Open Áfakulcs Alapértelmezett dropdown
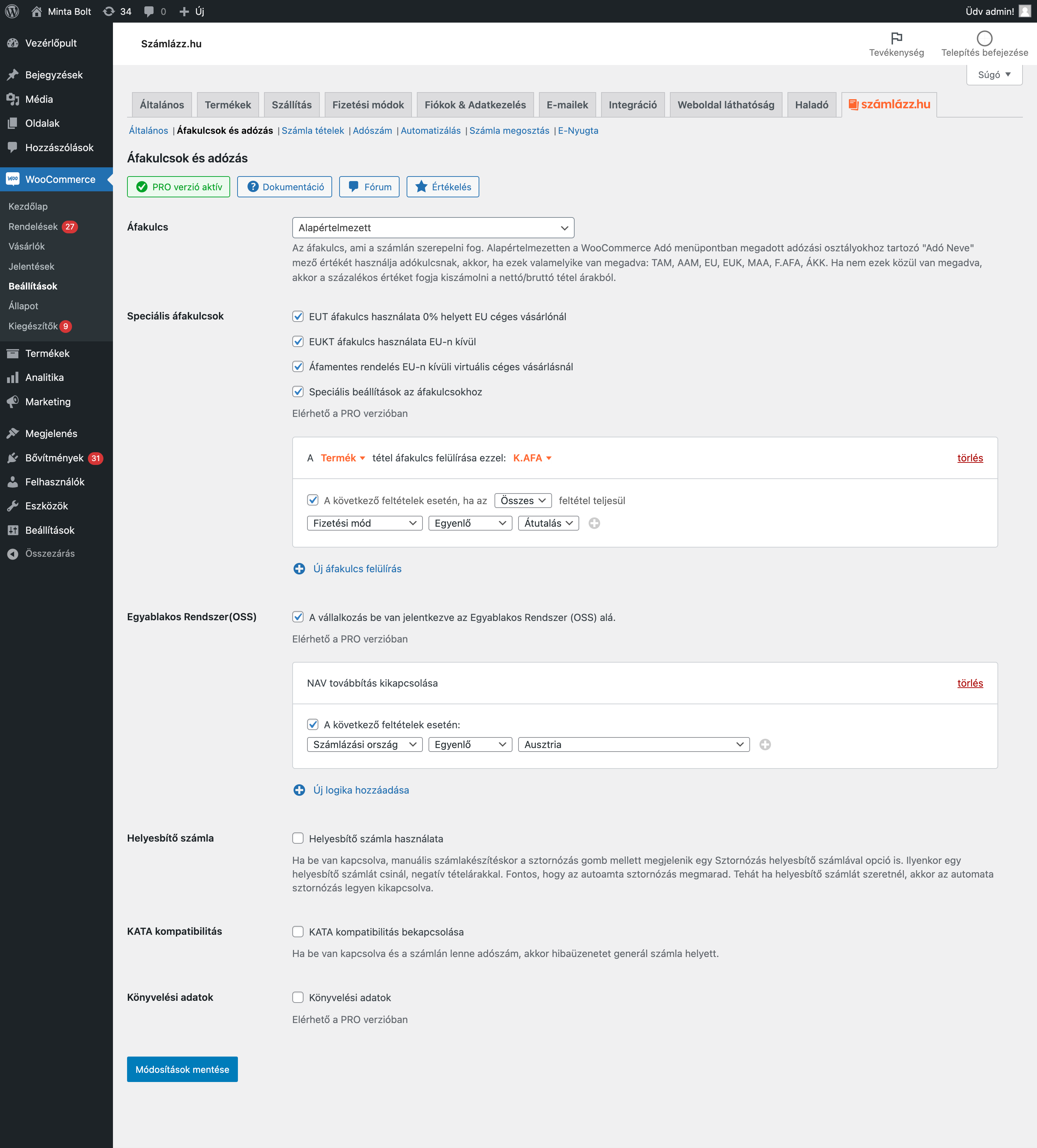 pyautogui.click(x=433, y=228)
